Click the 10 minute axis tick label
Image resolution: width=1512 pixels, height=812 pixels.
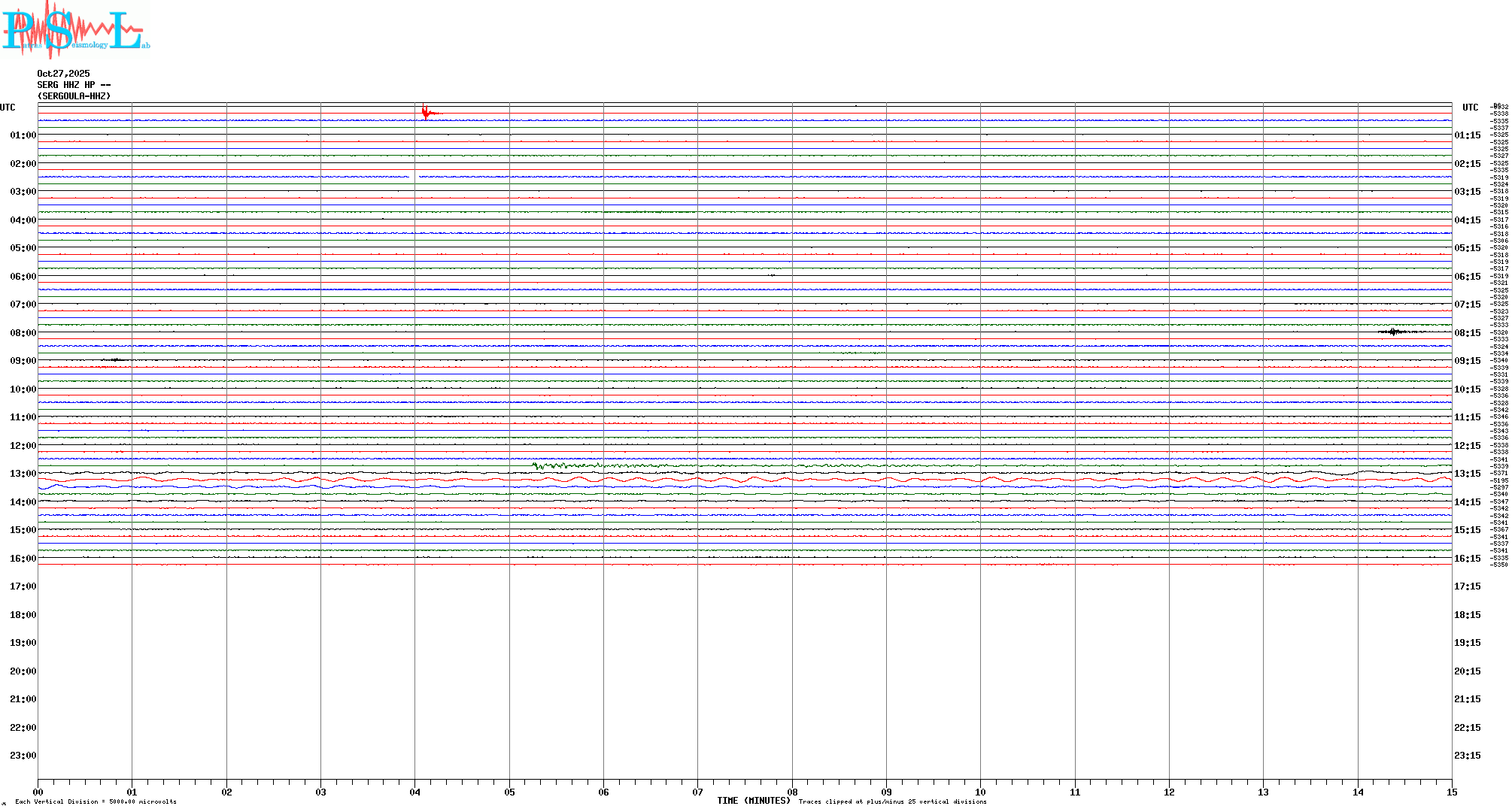point(980,792)
